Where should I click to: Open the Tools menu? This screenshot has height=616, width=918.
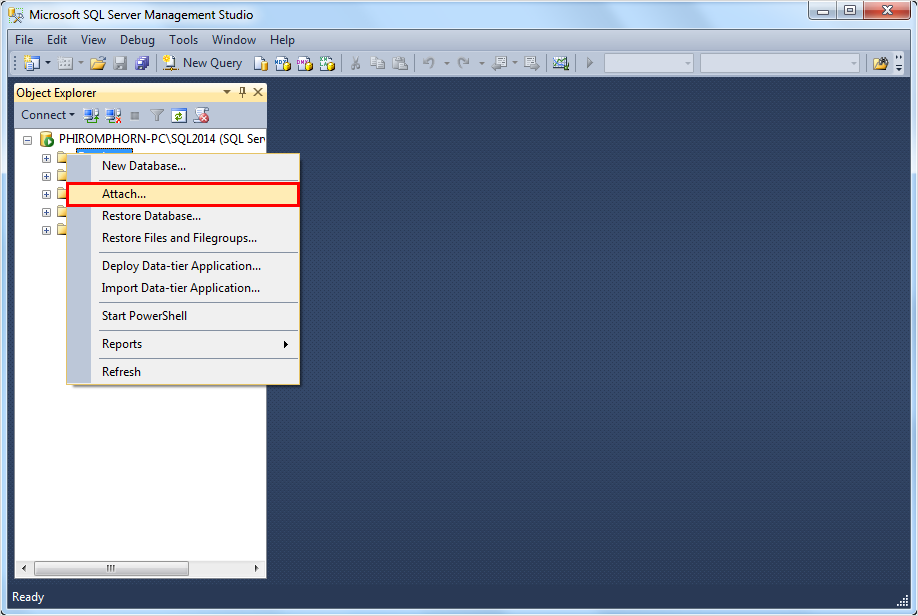click(183, 40)
